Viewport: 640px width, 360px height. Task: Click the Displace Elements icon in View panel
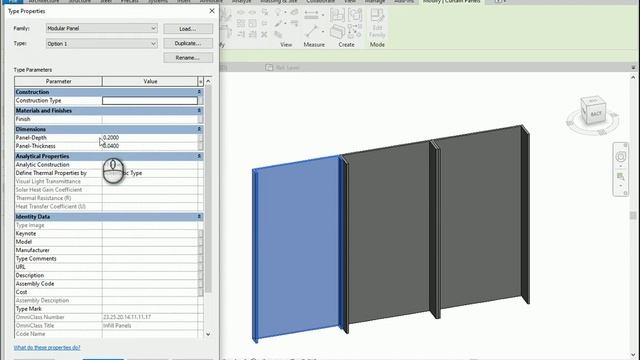click(x=279, y=34)
